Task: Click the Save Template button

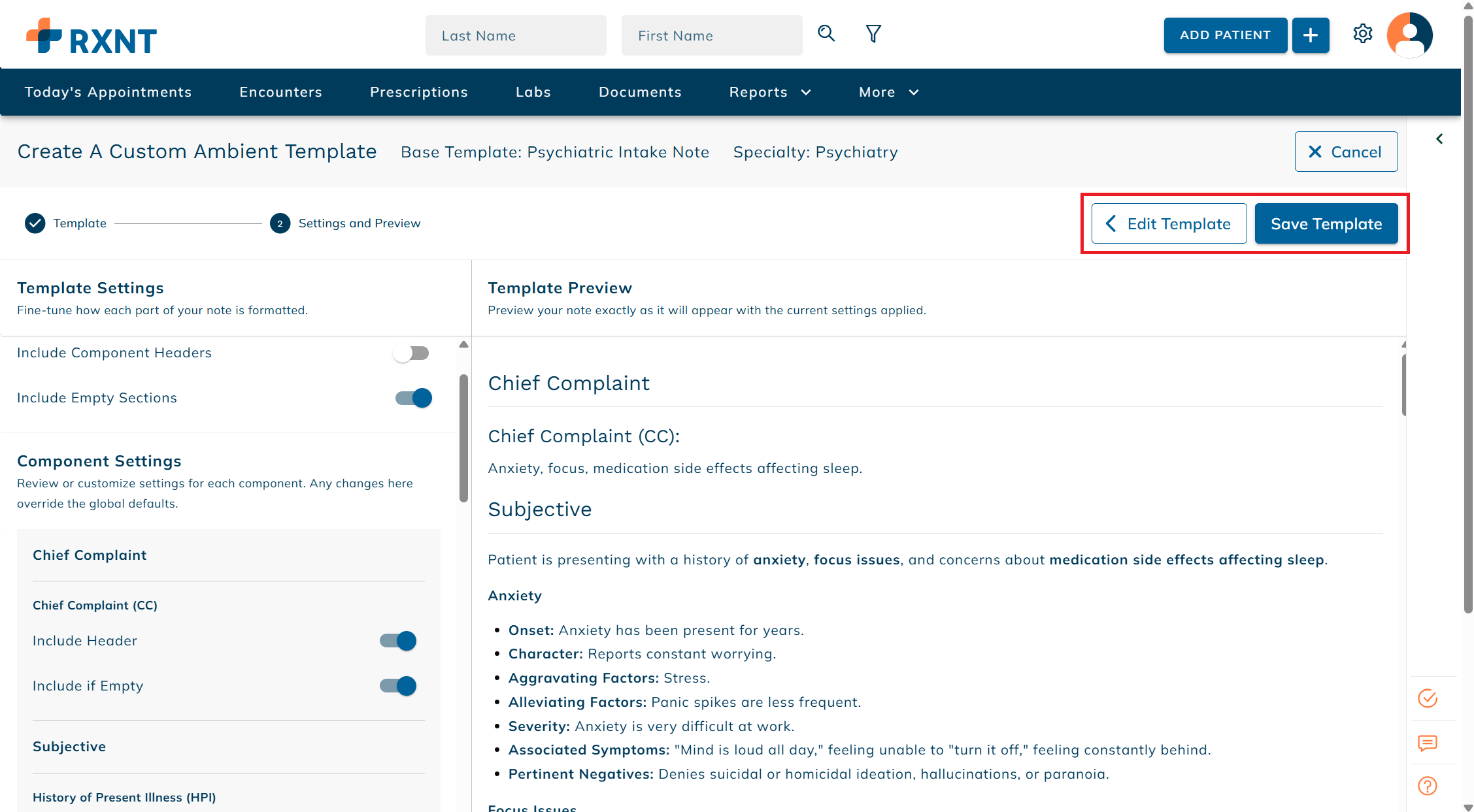Action: [1326, 224]
